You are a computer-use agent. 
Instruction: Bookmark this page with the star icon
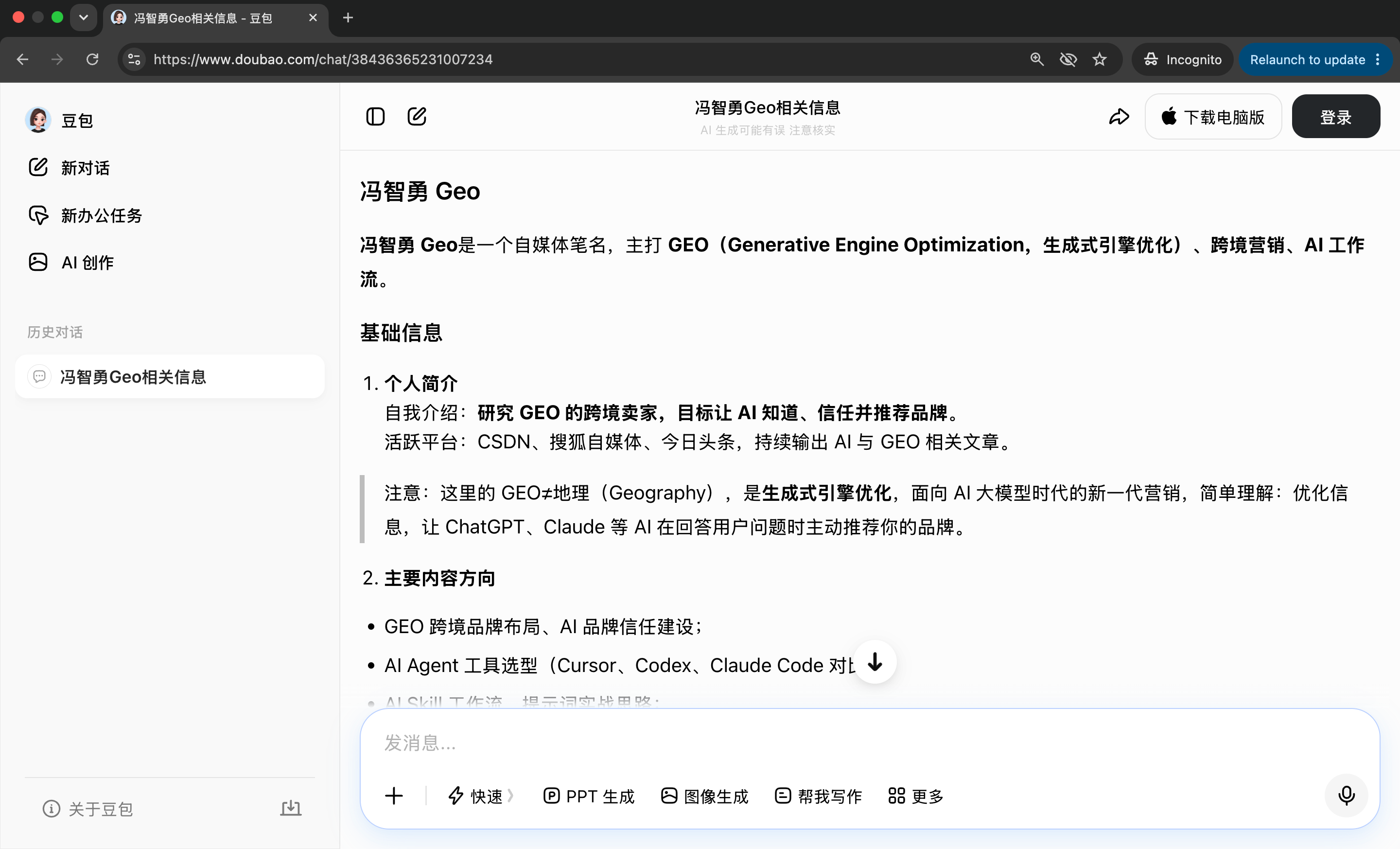[1100, 59]
